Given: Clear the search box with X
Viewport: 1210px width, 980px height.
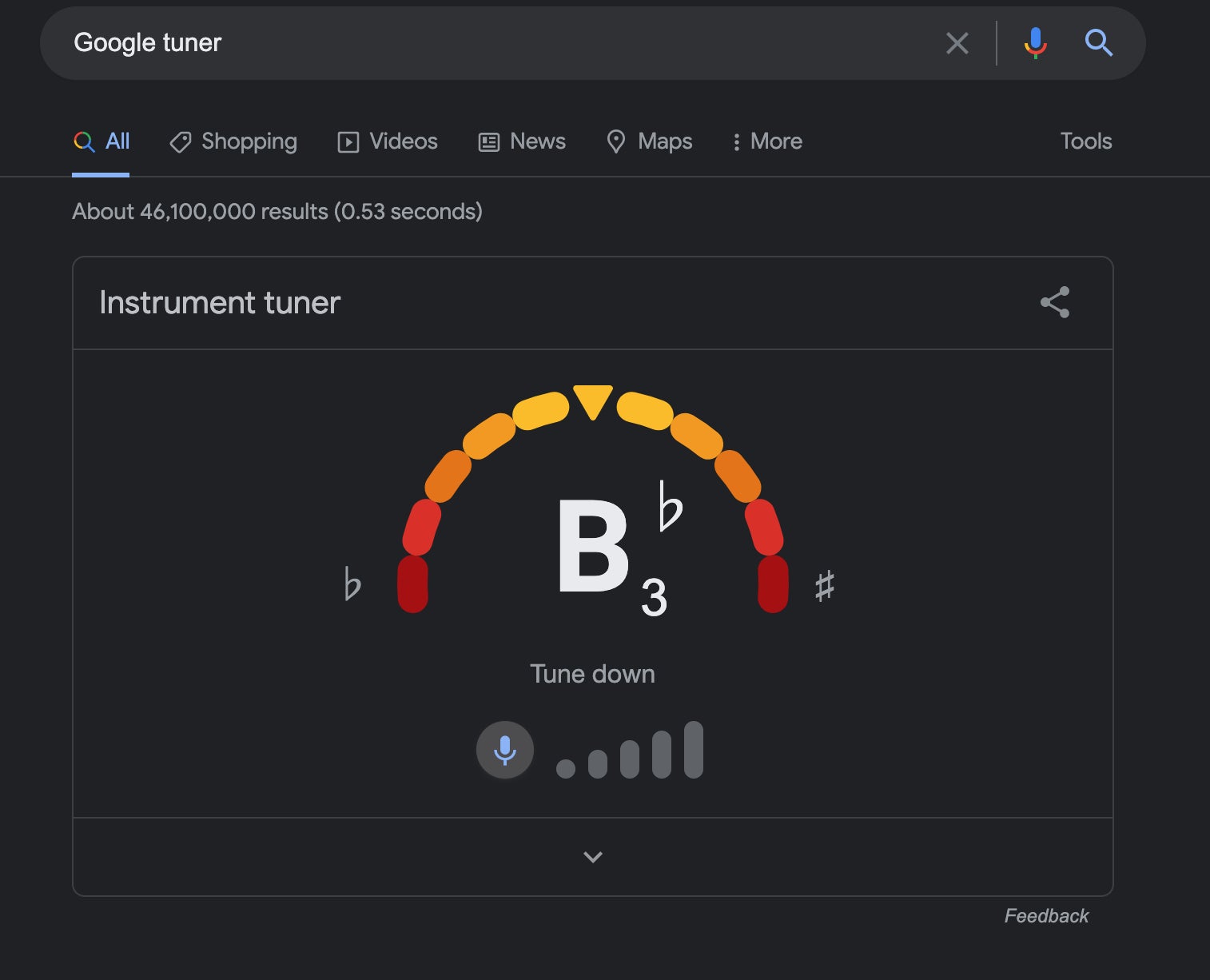Looking at the screenshot, I should coord(957,43).
